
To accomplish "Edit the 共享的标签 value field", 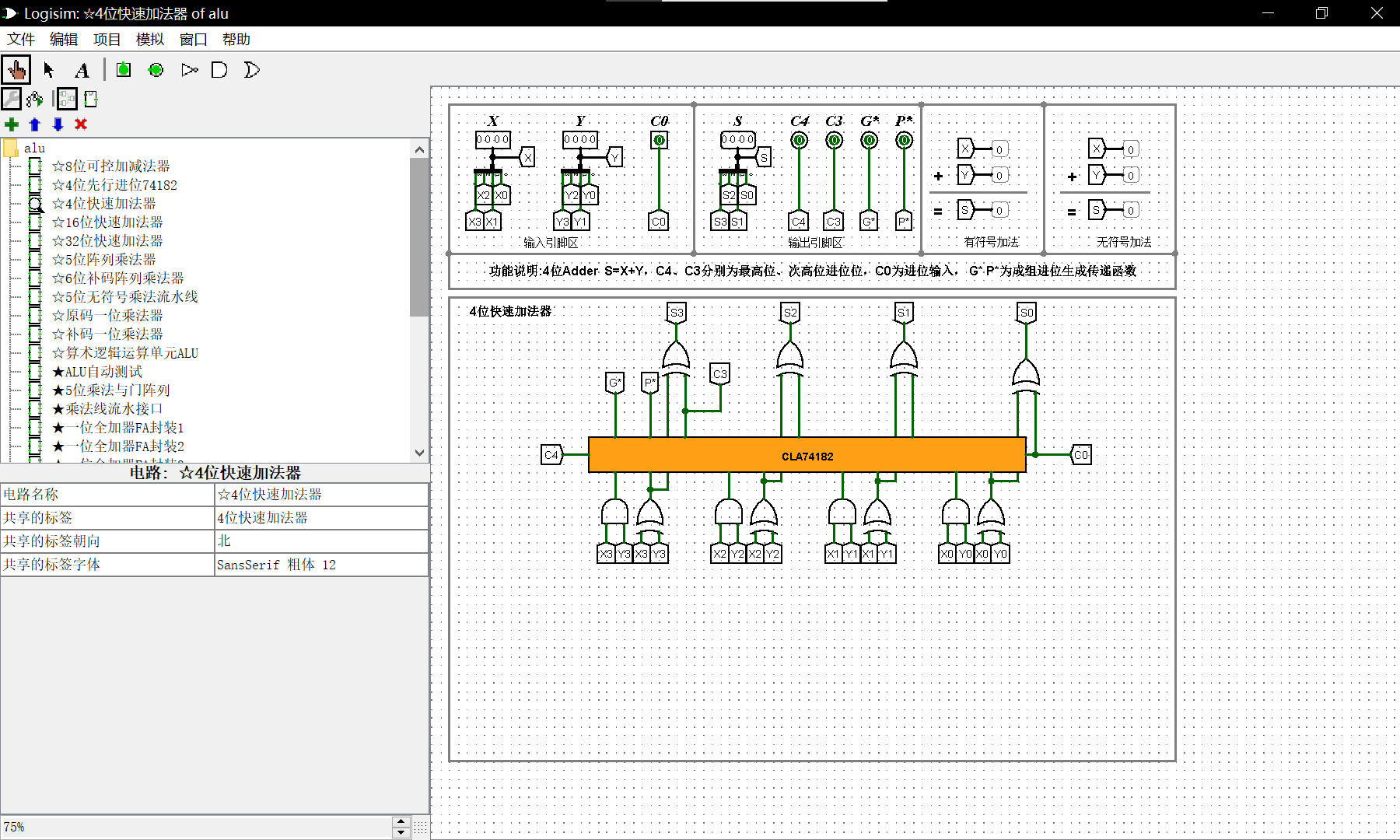I will coord(321,518).
